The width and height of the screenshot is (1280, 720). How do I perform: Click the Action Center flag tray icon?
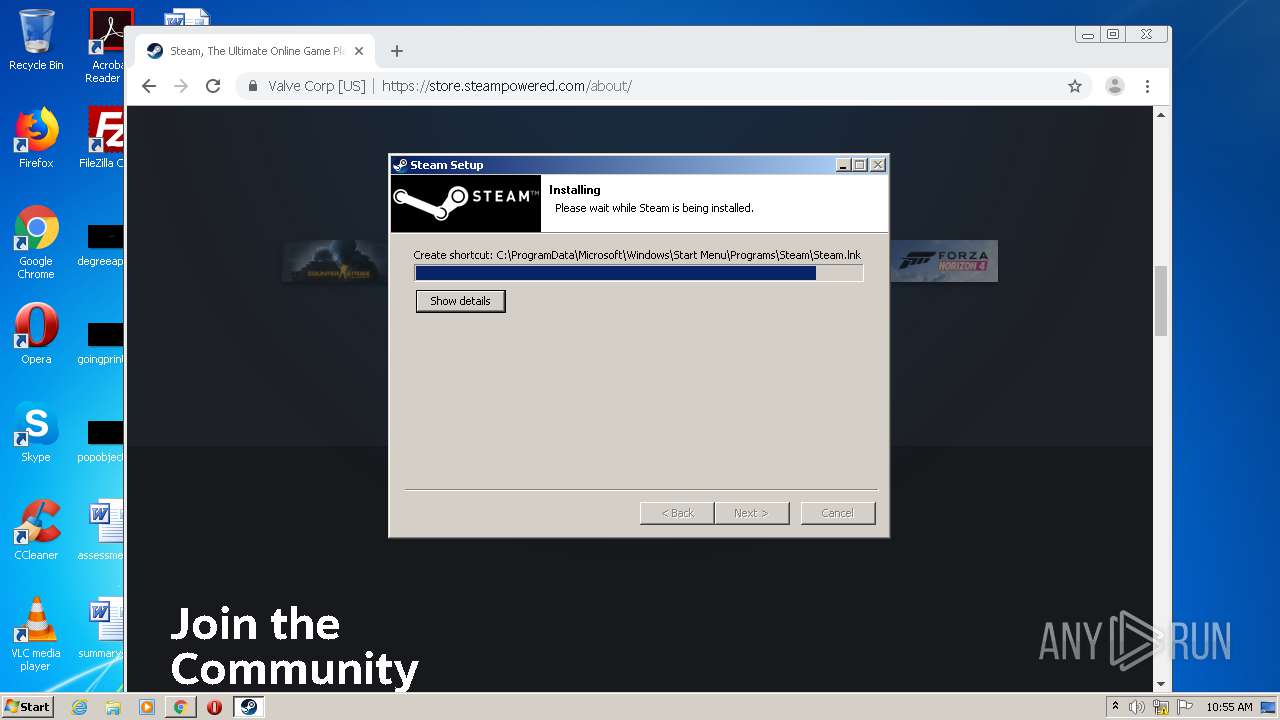tap(1185, 707)
